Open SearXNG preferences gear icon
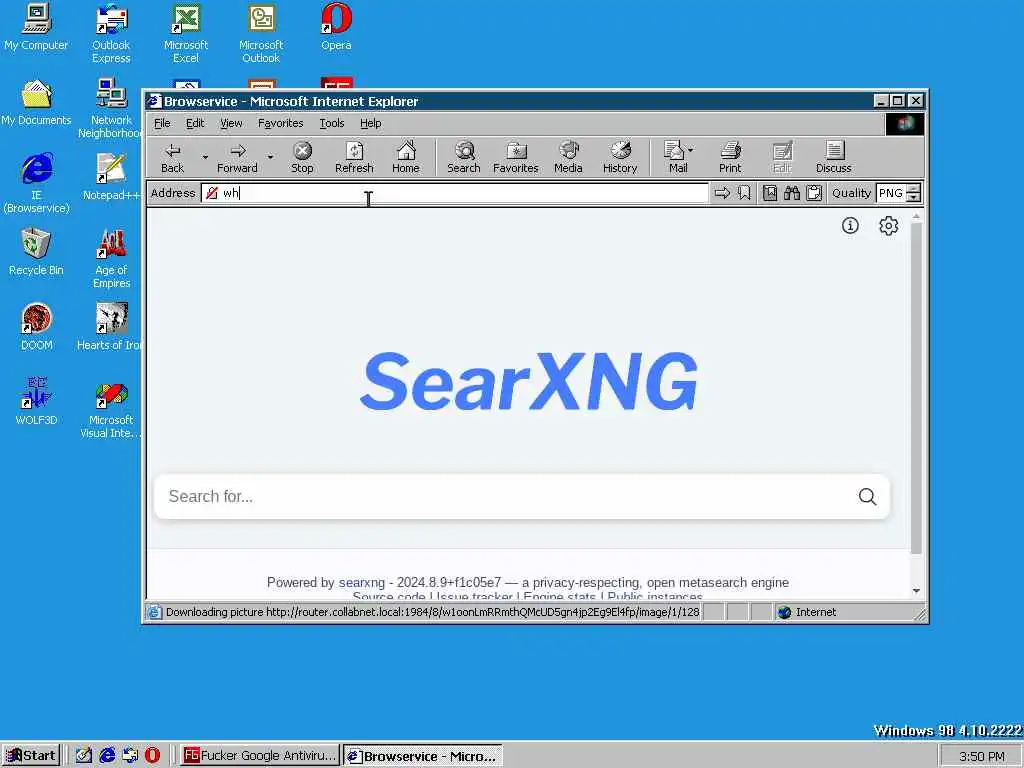The width and height of the screenshot is (1024, 768). point(888,226)
